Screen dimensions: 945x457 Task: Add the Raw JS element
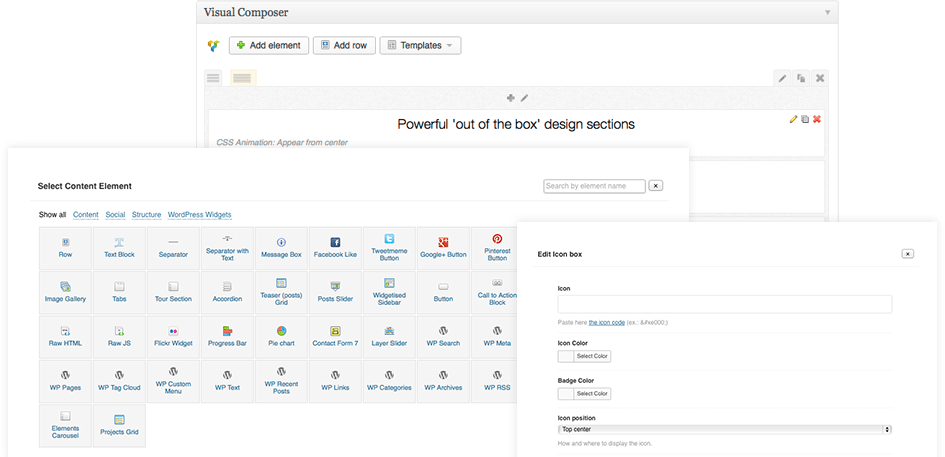(x=119, y=337)
